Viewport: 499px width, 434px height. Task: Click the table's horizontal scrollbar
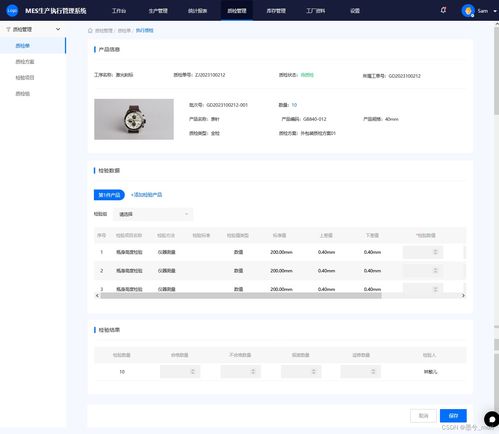(x=241, y=296)
